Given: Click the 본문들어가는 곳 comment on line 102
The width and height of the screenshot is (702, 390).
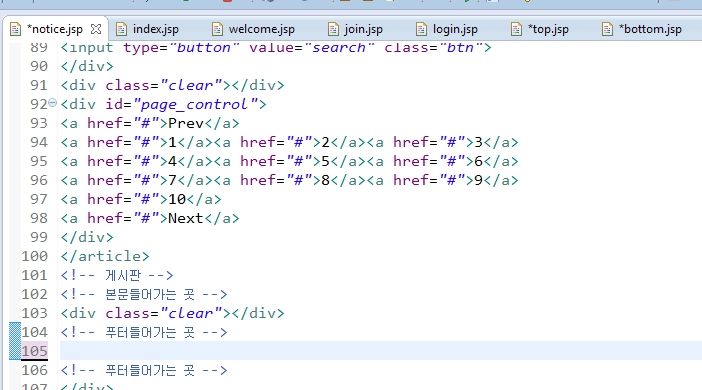Looking at the screenshot, I should [x=144, y=294].
